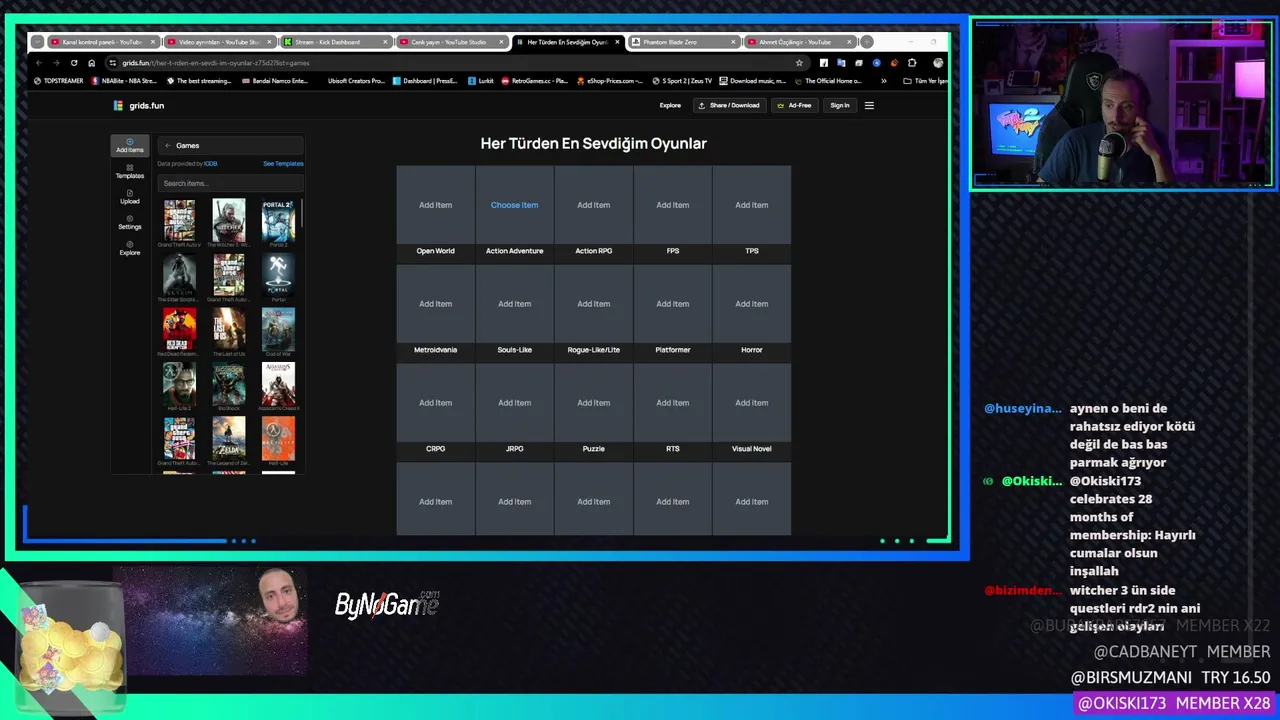The width and height of the screenshot is (1280, 720).
Task: Bookmark this page with the star icon
Action: click(799, 63)
